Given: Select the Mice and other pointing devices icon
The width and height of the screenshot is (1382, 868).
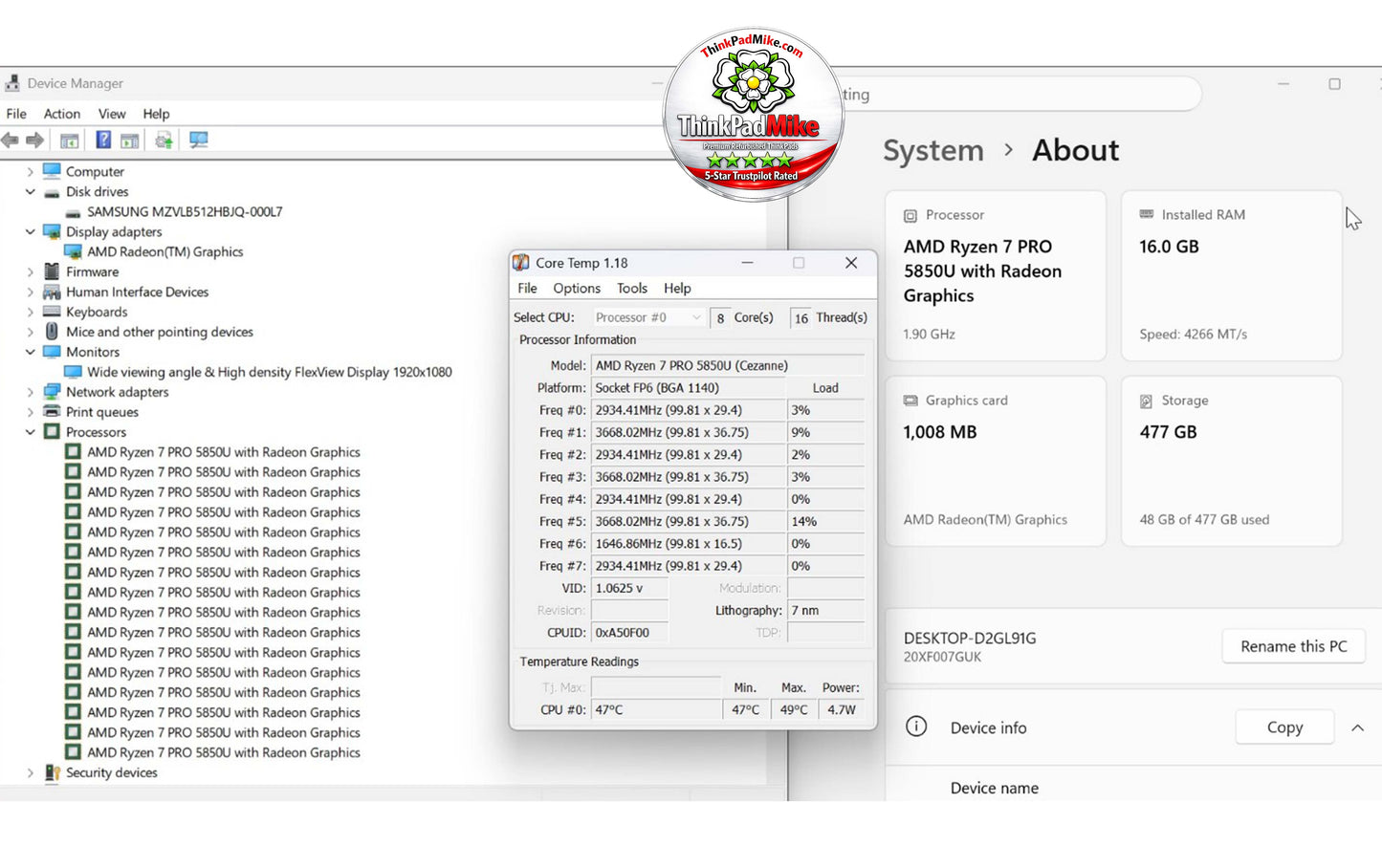Looking at the screenshot, I should tap(52, 332).
